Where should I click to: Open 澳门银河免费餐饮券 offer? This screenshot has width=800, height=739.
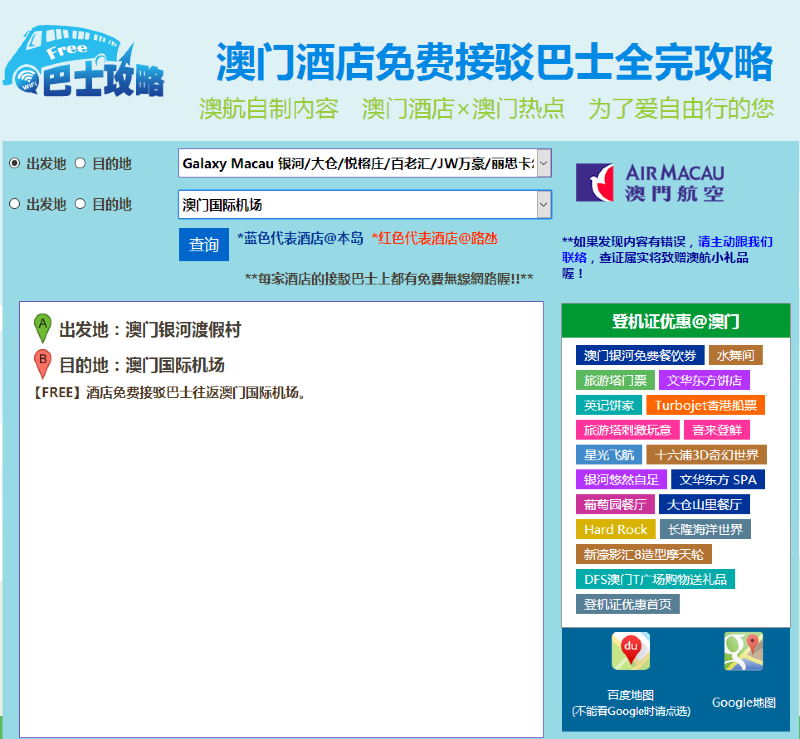point(640,355)
